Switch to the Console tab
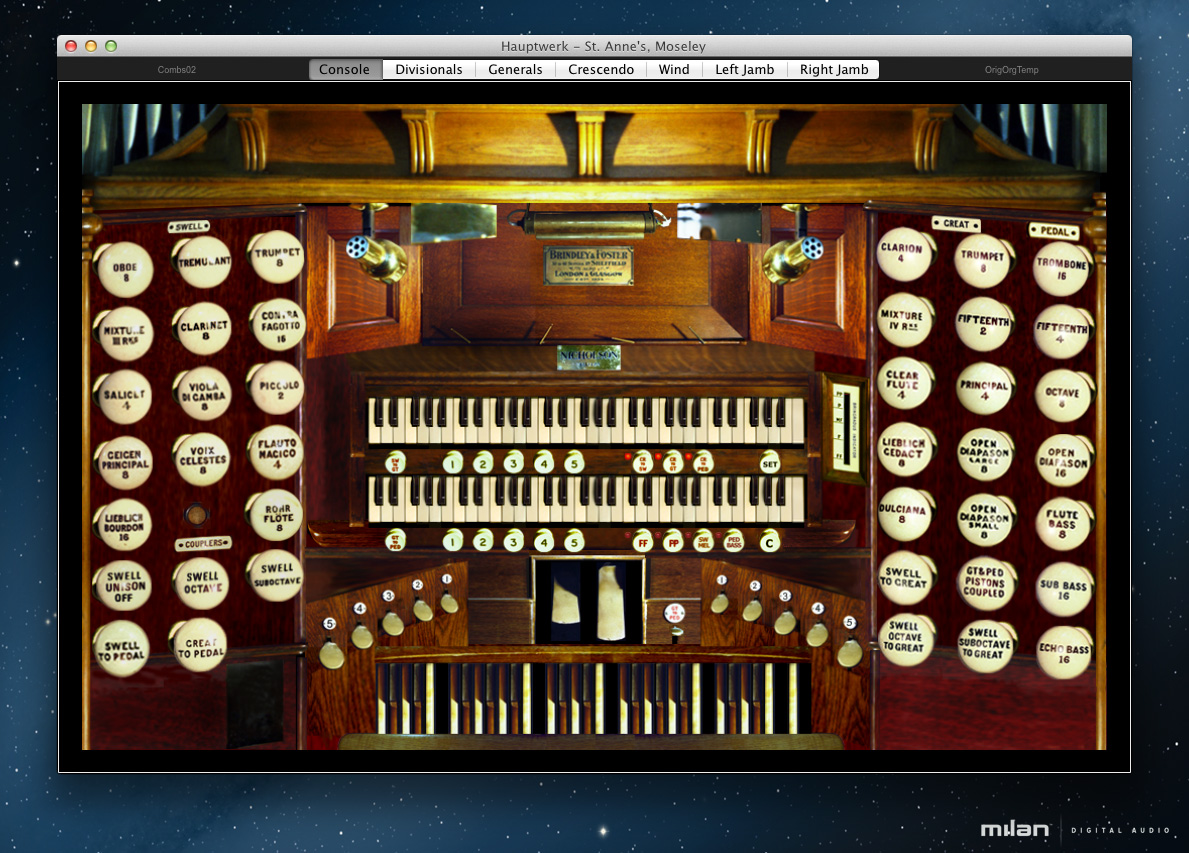1189x853 pixels. point(344,69)
